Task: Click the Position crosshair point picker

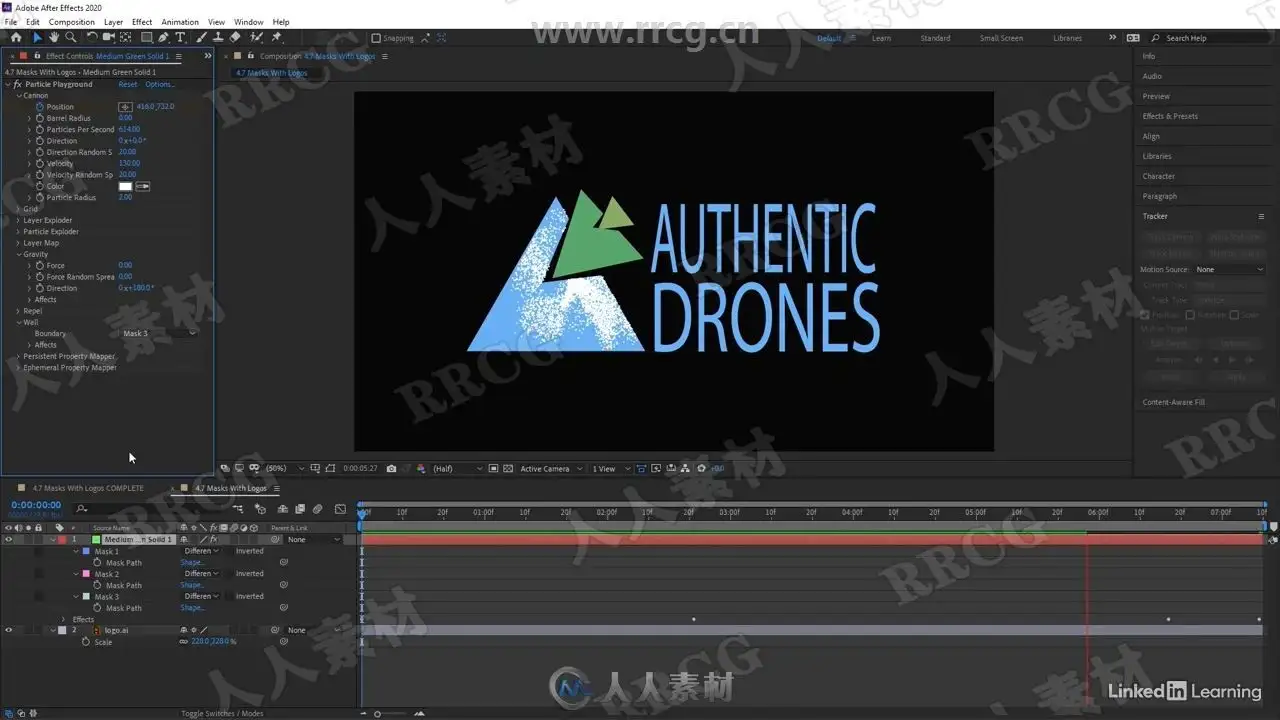Action: (x=125, y=107)
